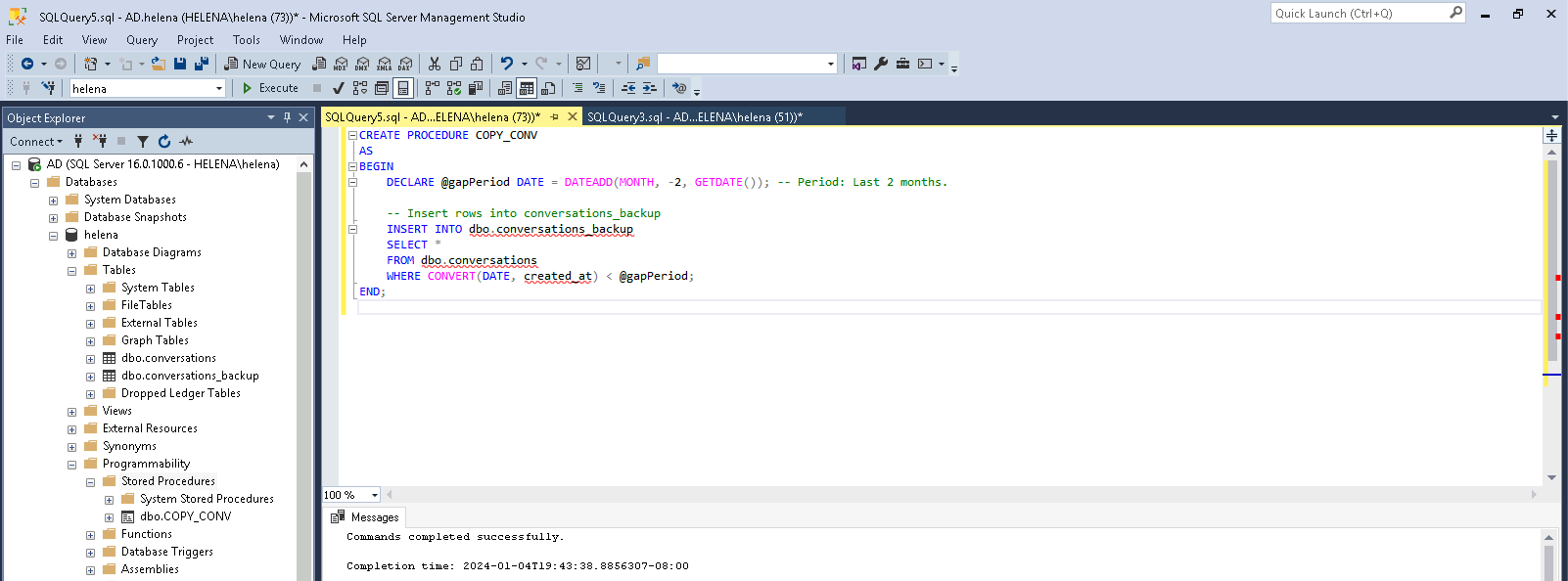
Task: Open the Query menu
Action: (x=141, y=40)
